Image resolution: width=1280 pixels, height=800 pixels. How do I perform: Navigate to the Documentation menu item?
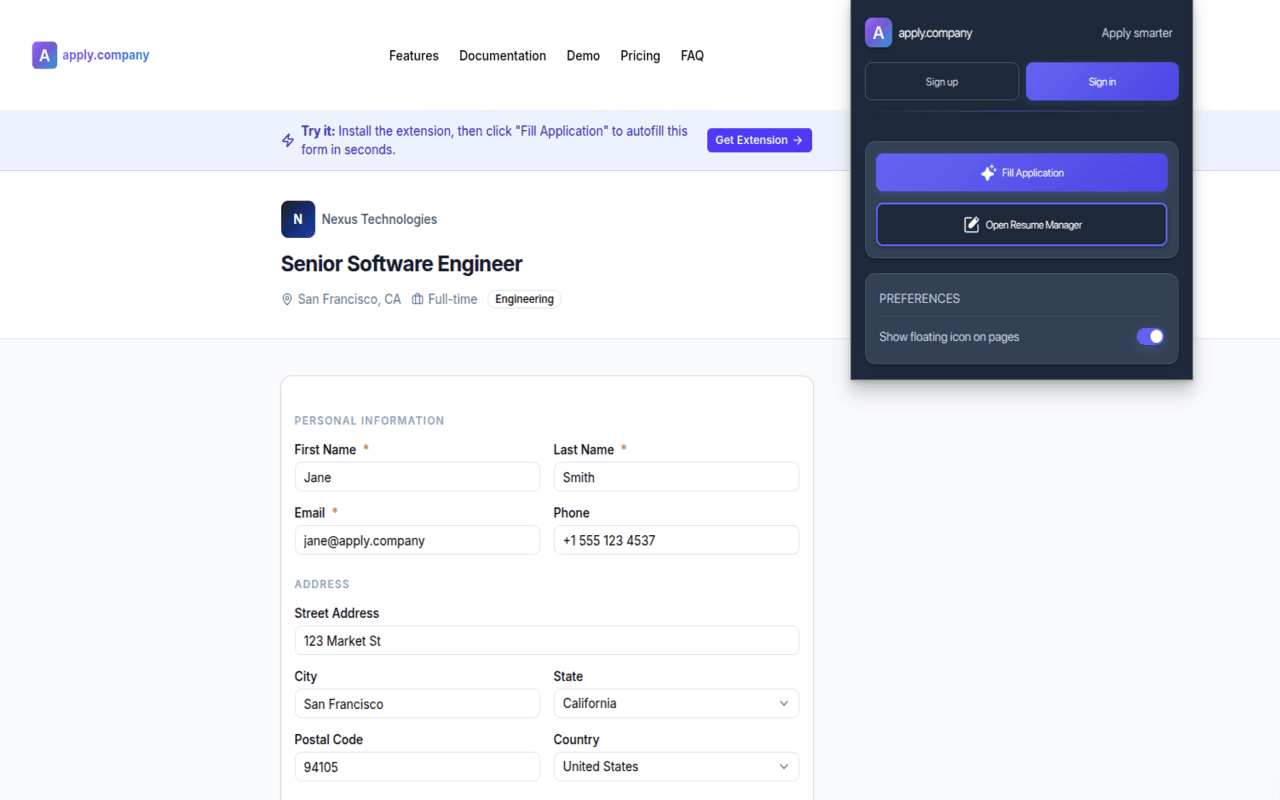pyautogui.click(x=502, y=55)
